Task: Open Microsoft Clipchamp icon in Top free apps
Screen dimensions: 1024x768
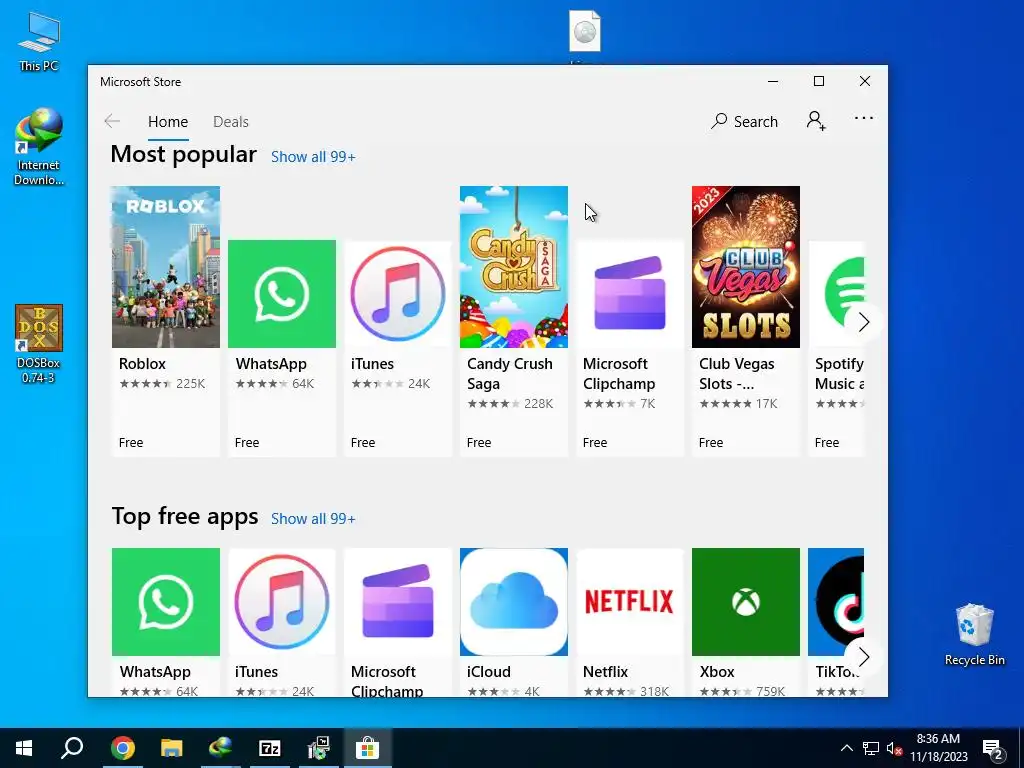Action: 398,601
